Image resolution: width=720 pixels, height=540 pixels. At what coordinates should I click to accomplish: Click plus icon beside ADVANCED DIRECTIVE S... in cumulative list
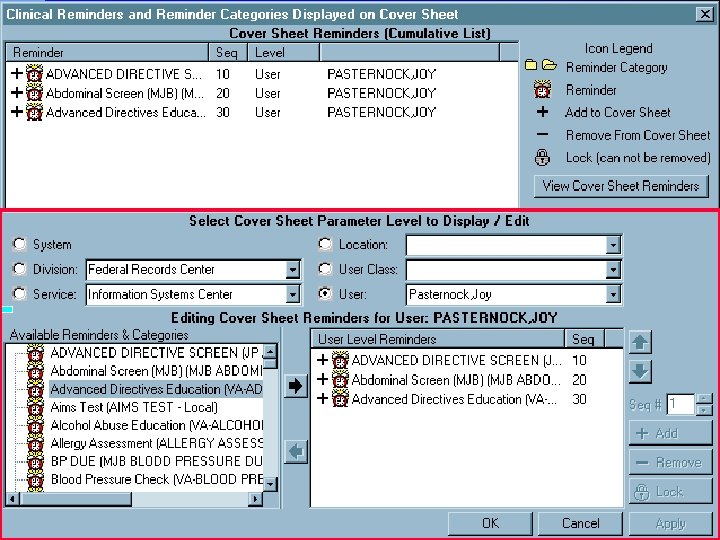point(17,73)
